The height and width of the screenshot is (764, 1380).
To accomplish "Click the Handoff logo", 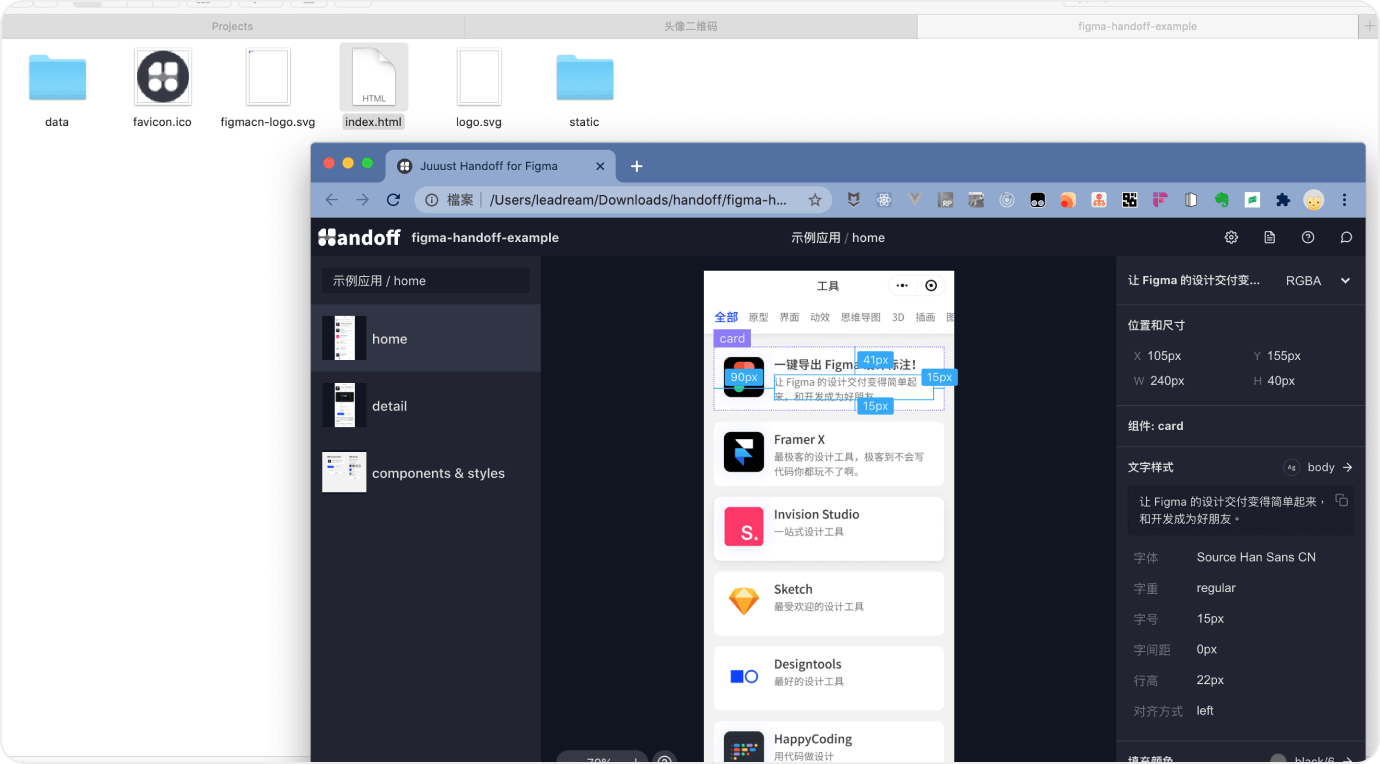I will pos(359,237).
